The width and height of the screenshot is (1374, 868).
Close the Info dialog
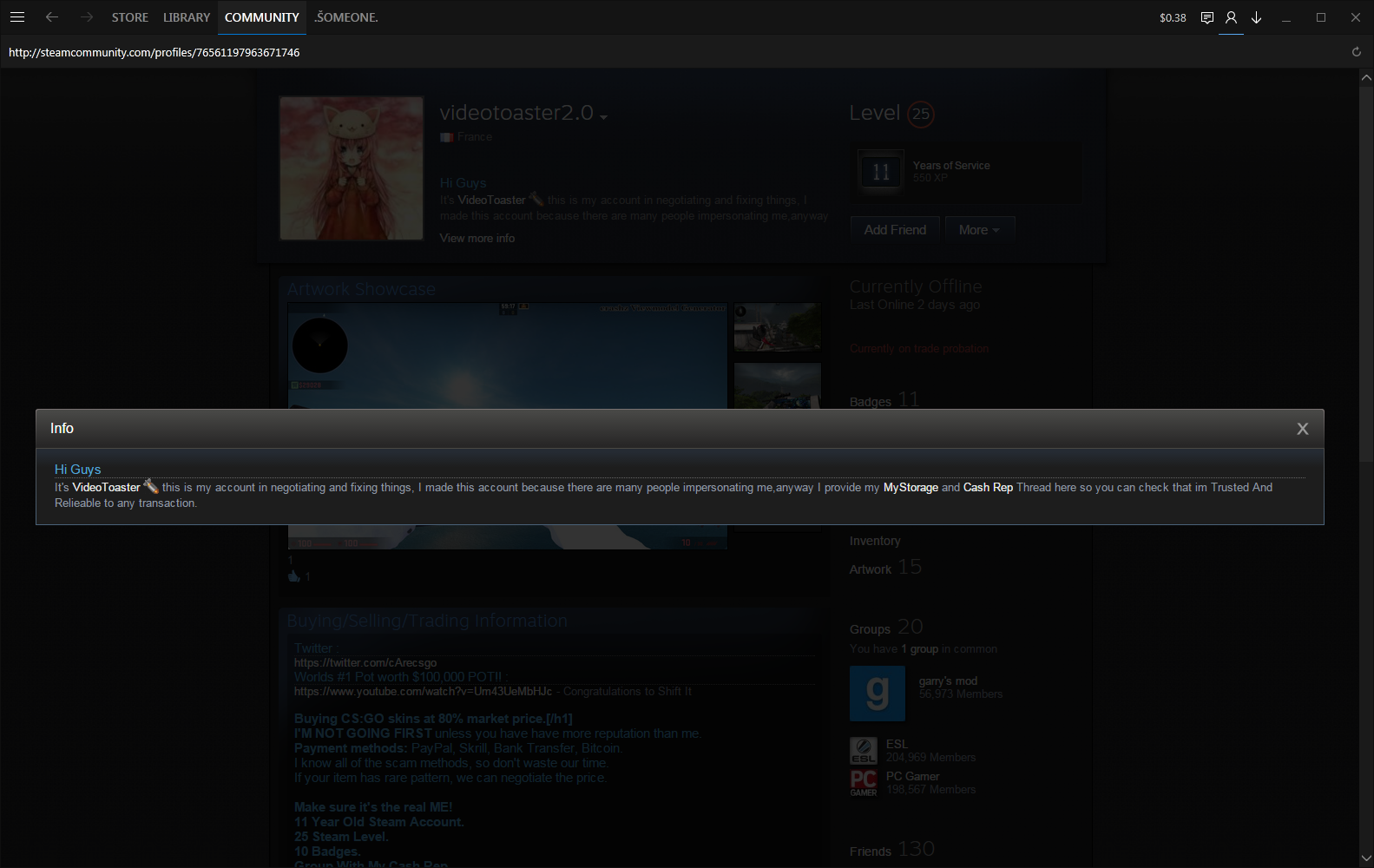pyautogui.click(x=1302, y=429)
